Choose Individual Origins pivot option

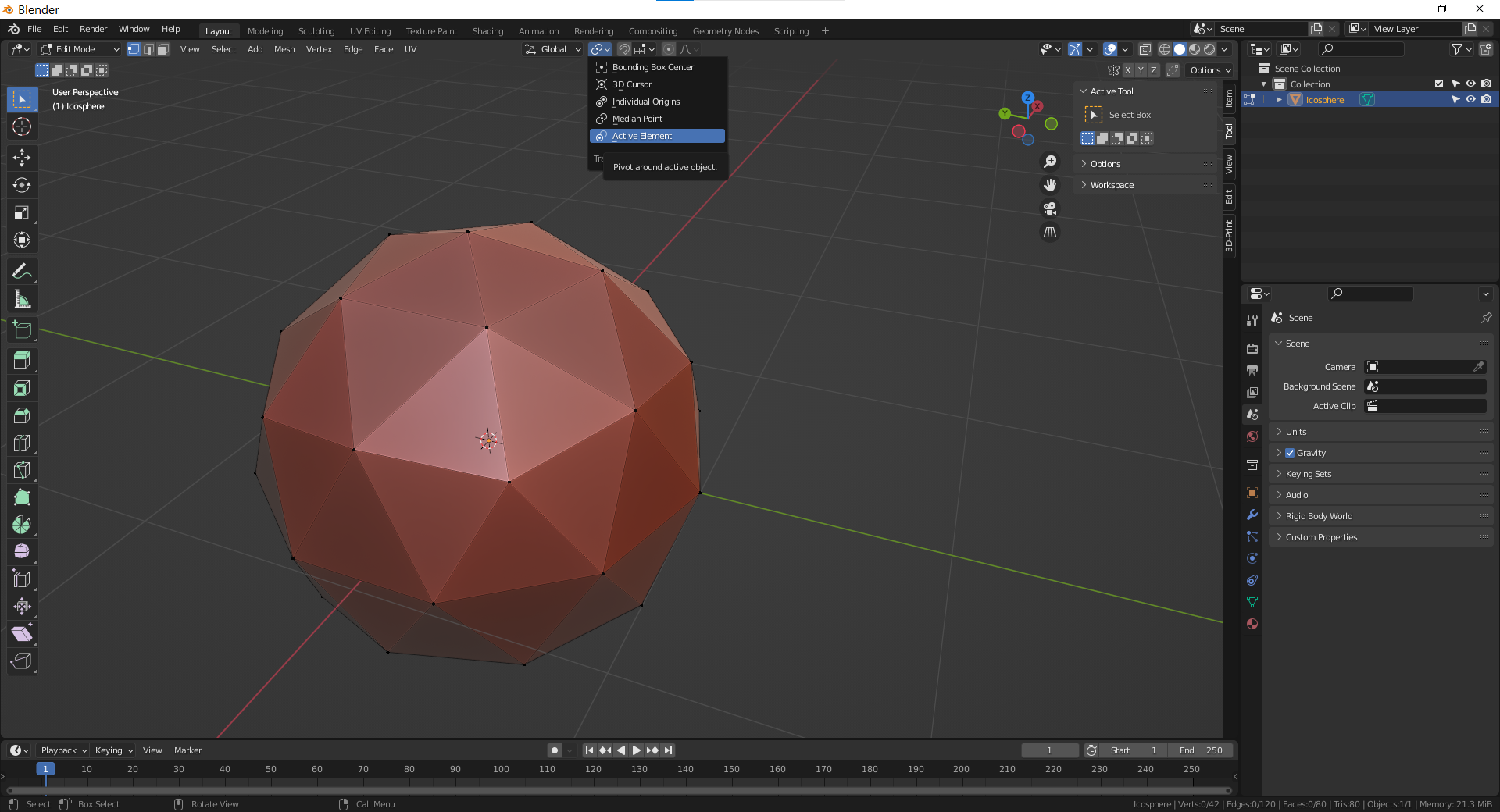pos(657,101)
